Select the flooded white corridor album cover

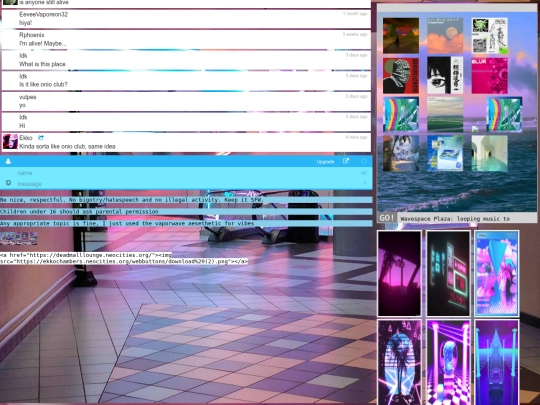[489, 153]
